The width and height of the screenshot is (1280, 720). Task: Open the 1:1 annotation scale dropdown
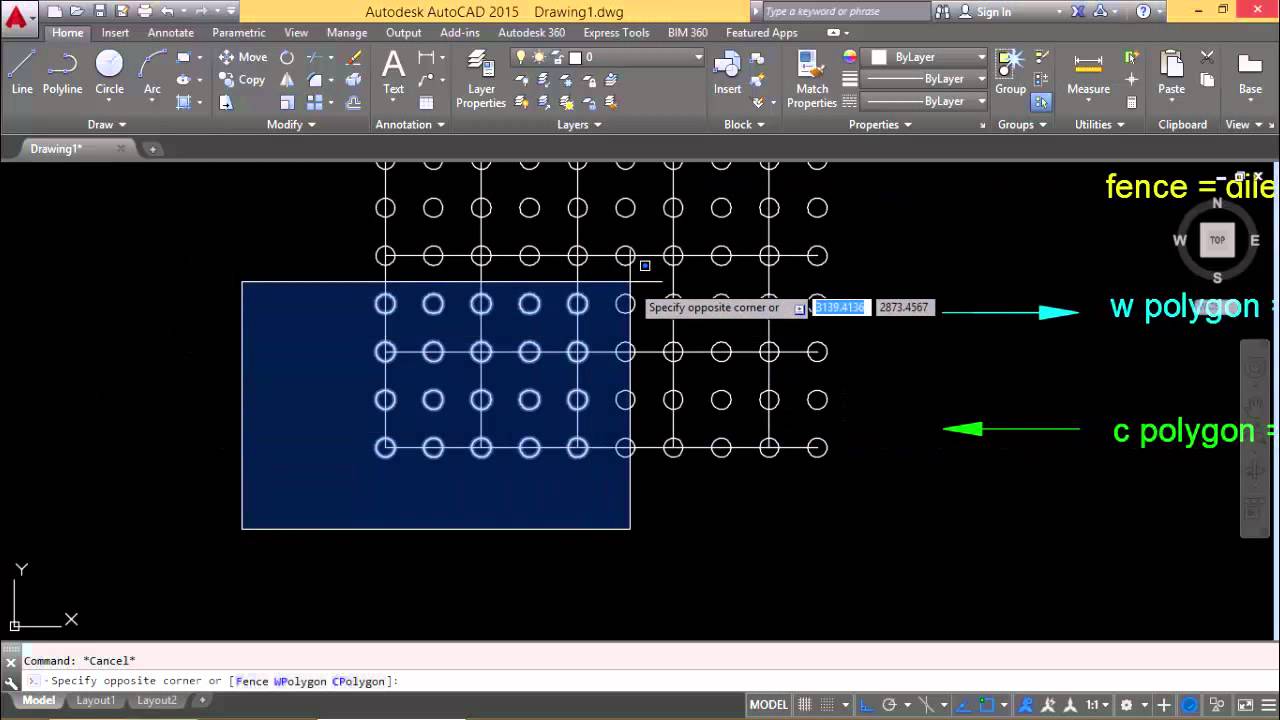coord(1098,705)
